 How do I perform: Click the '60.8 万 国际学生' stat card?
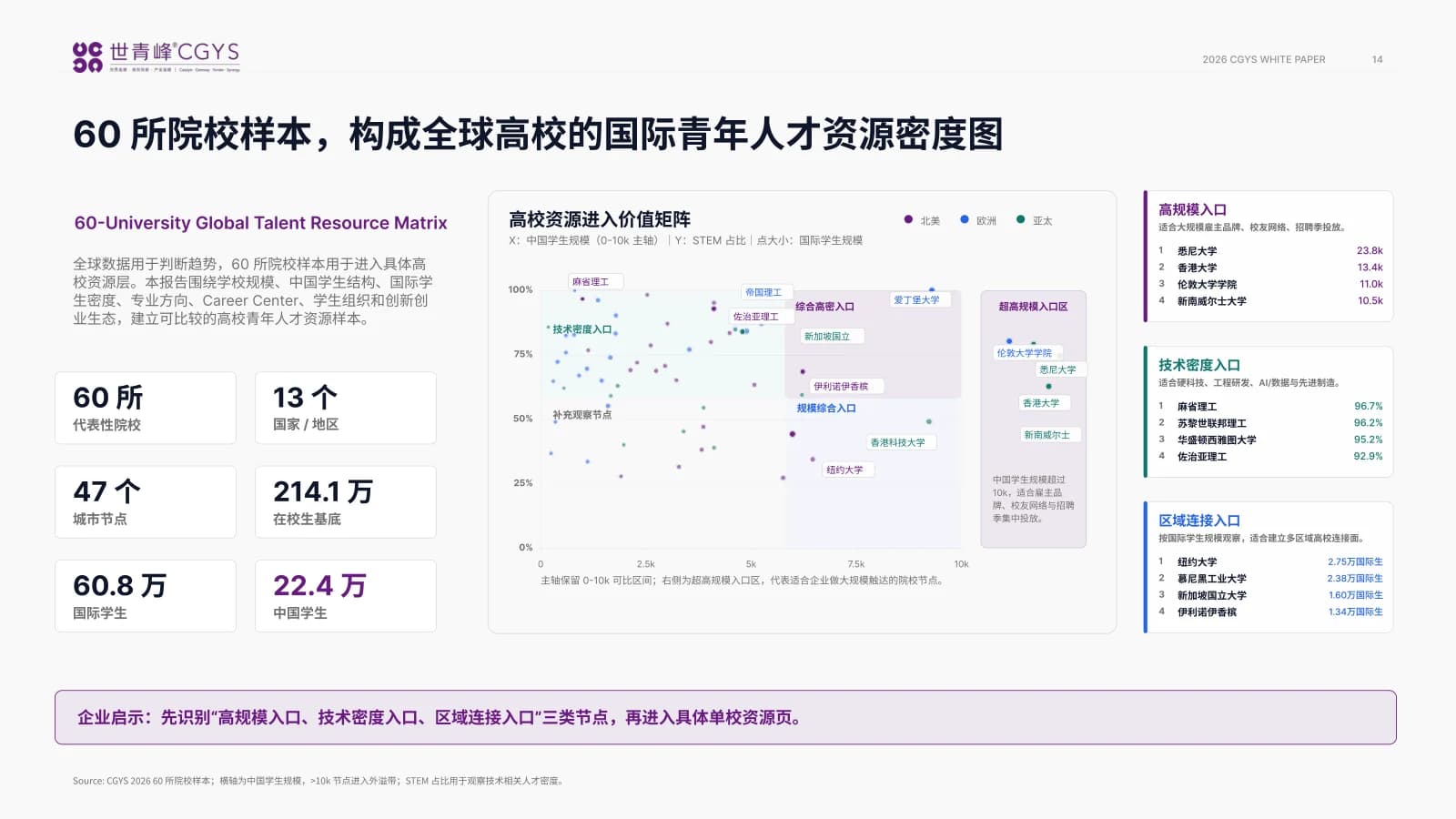click(x=146, y=596)
